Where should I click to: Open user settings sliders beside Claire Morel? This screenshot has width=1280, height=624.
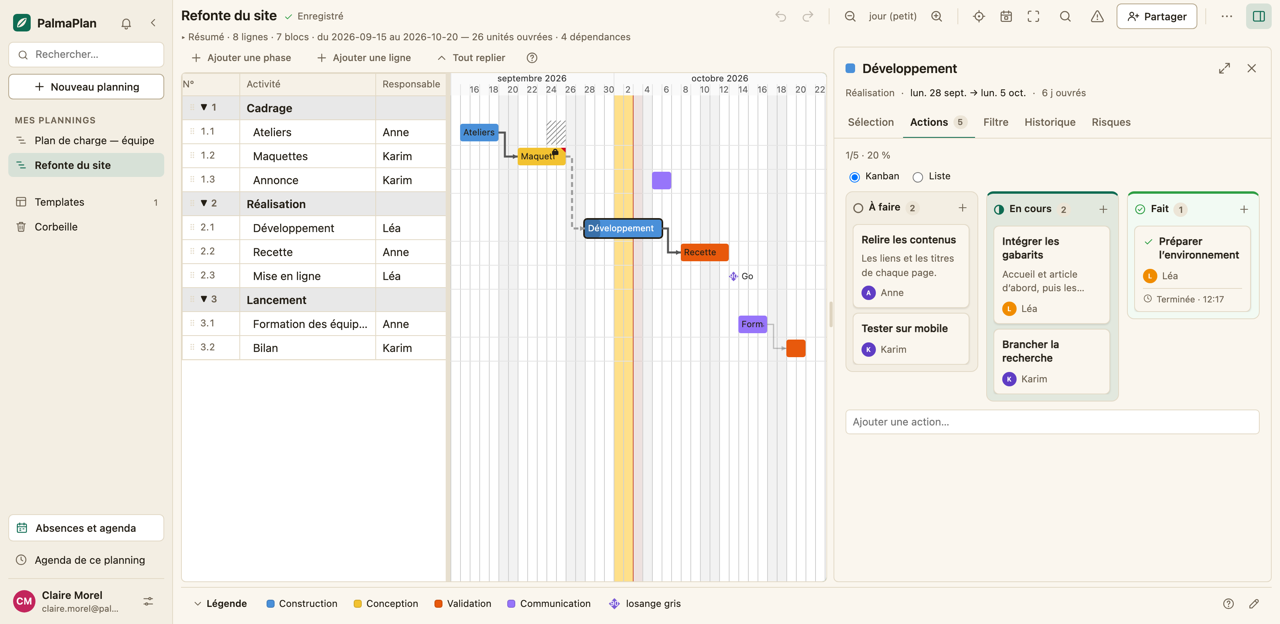pos(148,601)
